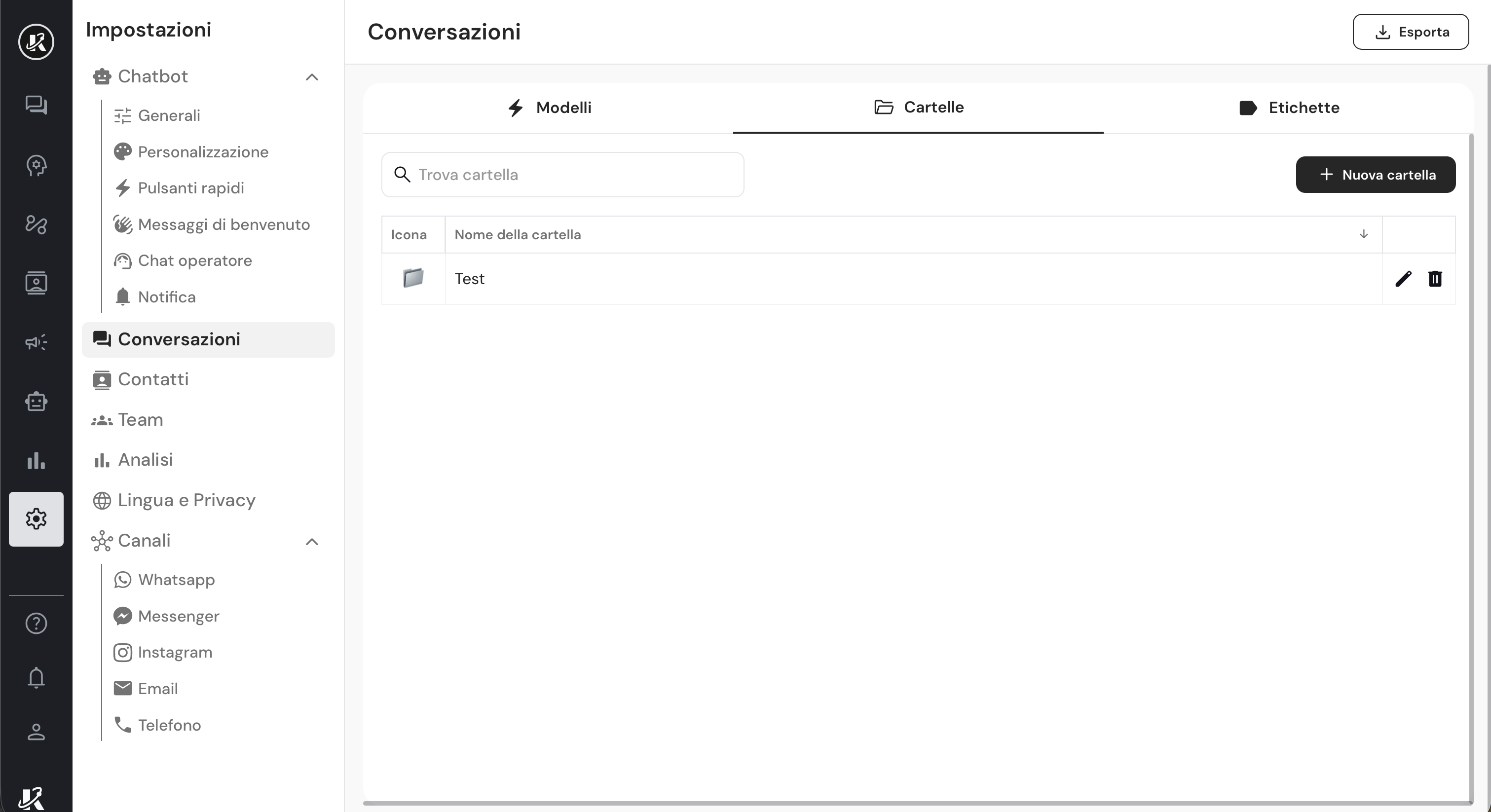Click the Nuova cartella button

1375,175
